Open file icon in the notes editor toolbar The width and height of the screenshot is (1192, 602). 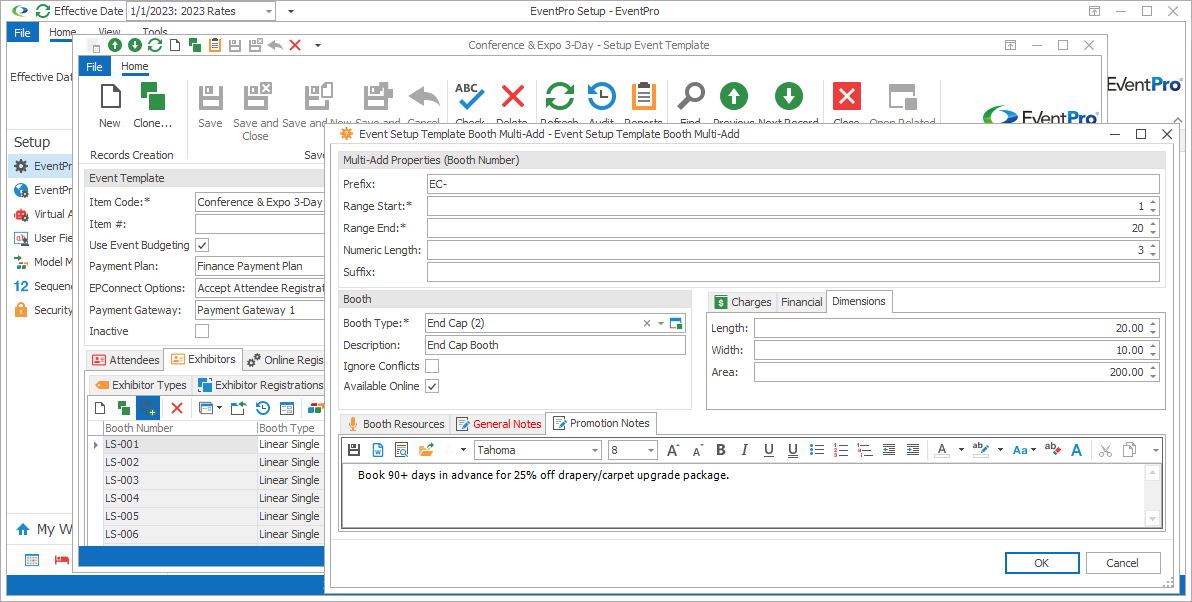pos(426,450)
